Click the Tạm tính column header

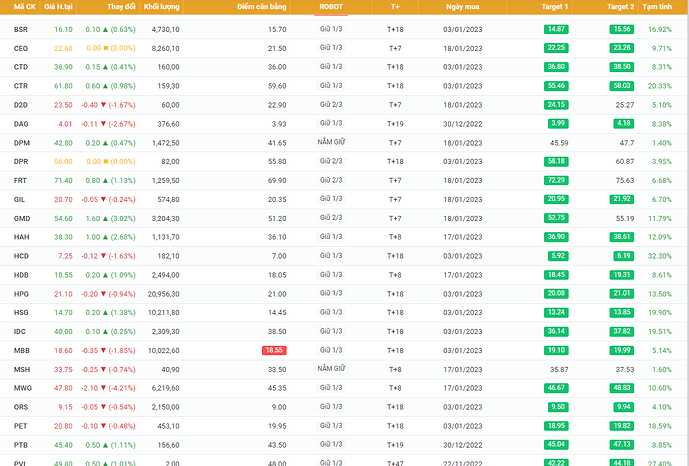pos(657,7)
